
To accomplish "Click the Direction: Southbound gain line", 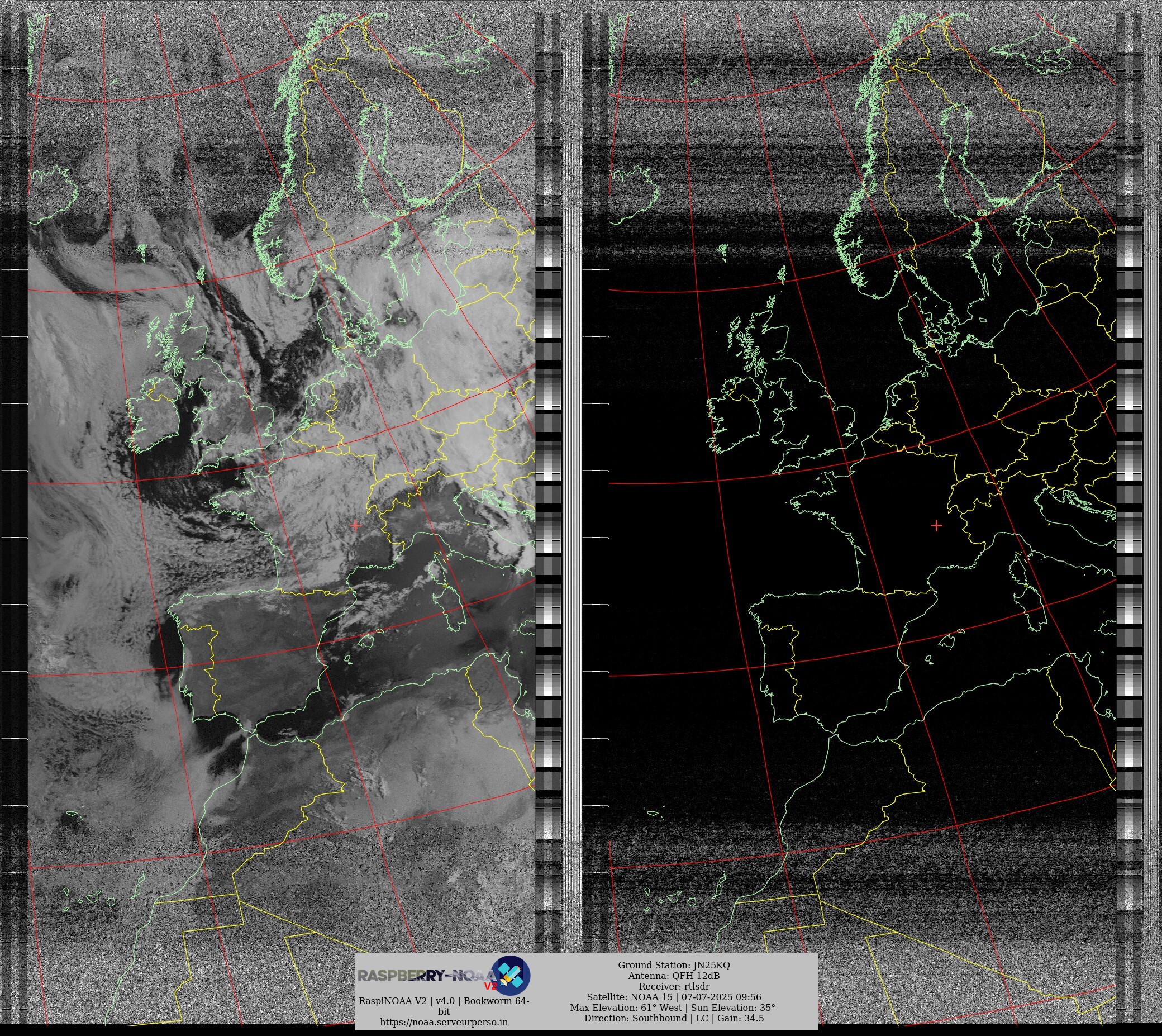I will [x=674, y=1018].
